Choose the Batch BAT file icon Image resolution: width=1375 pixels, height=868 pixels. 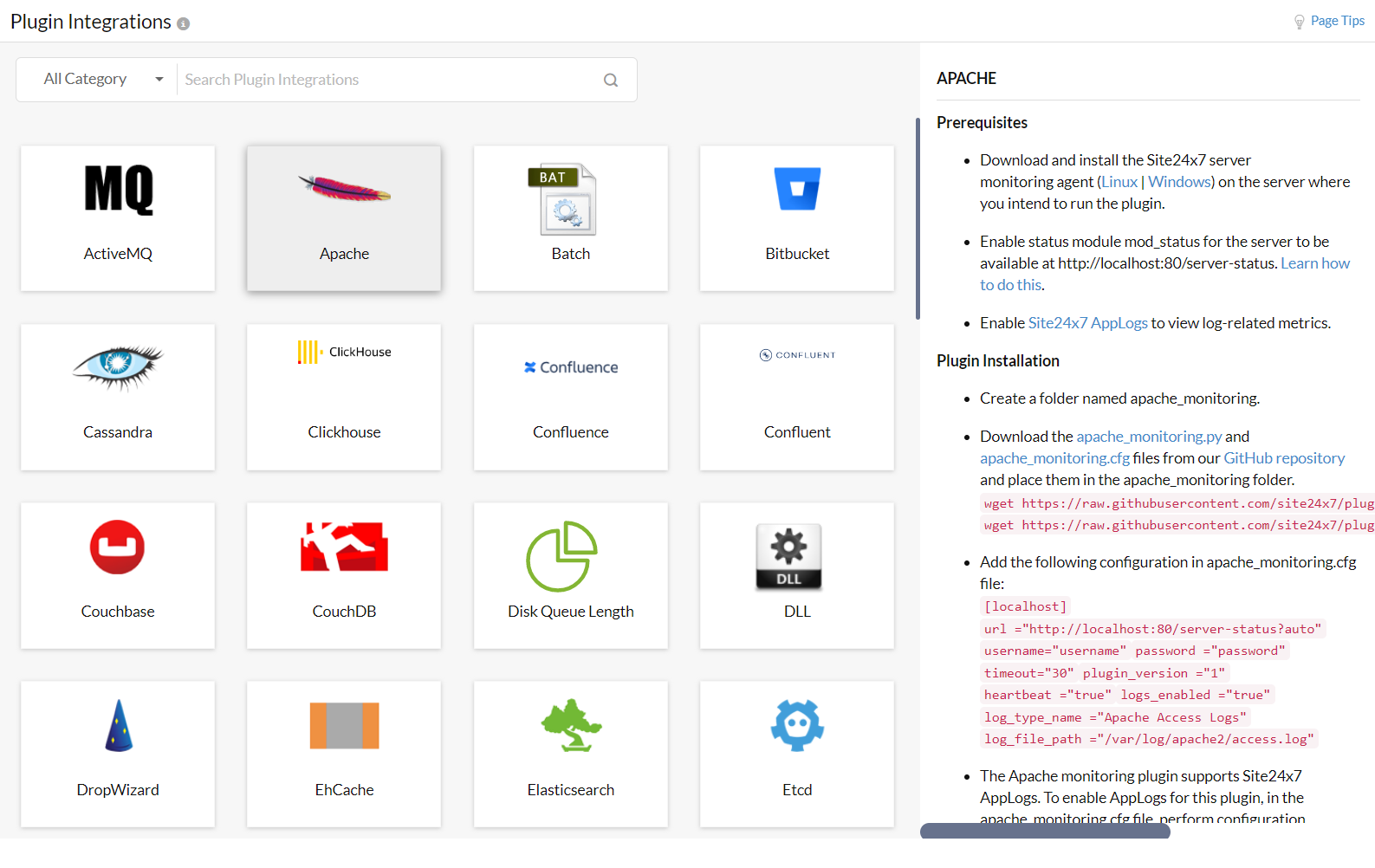point(562,199)
